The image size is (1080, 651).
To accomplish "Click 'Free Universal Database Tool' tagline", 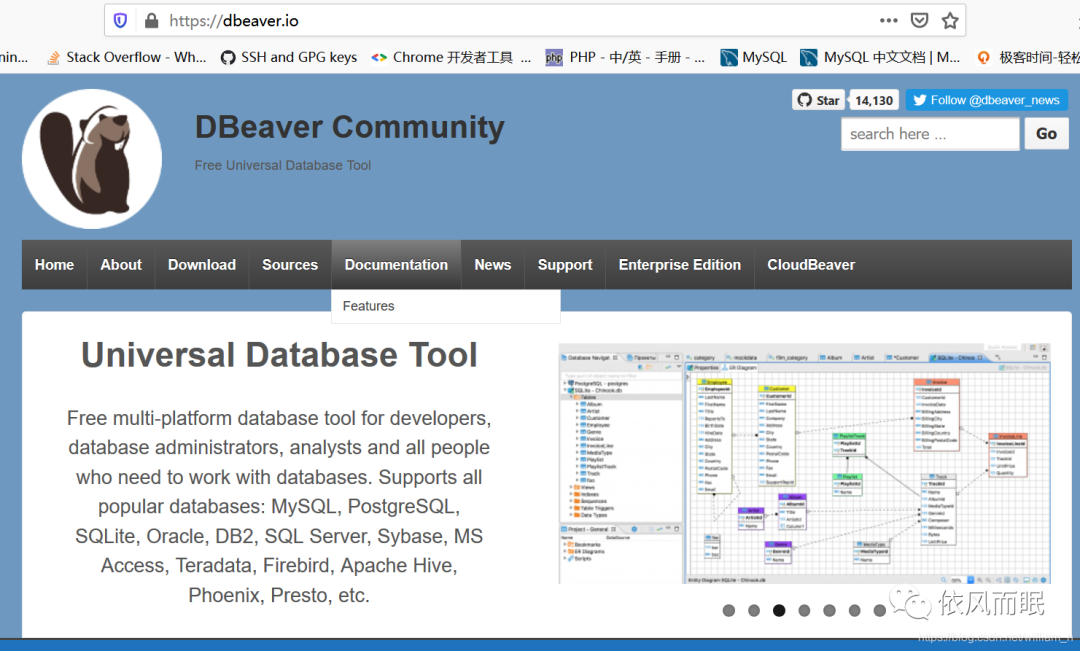I will coord(282,165).
